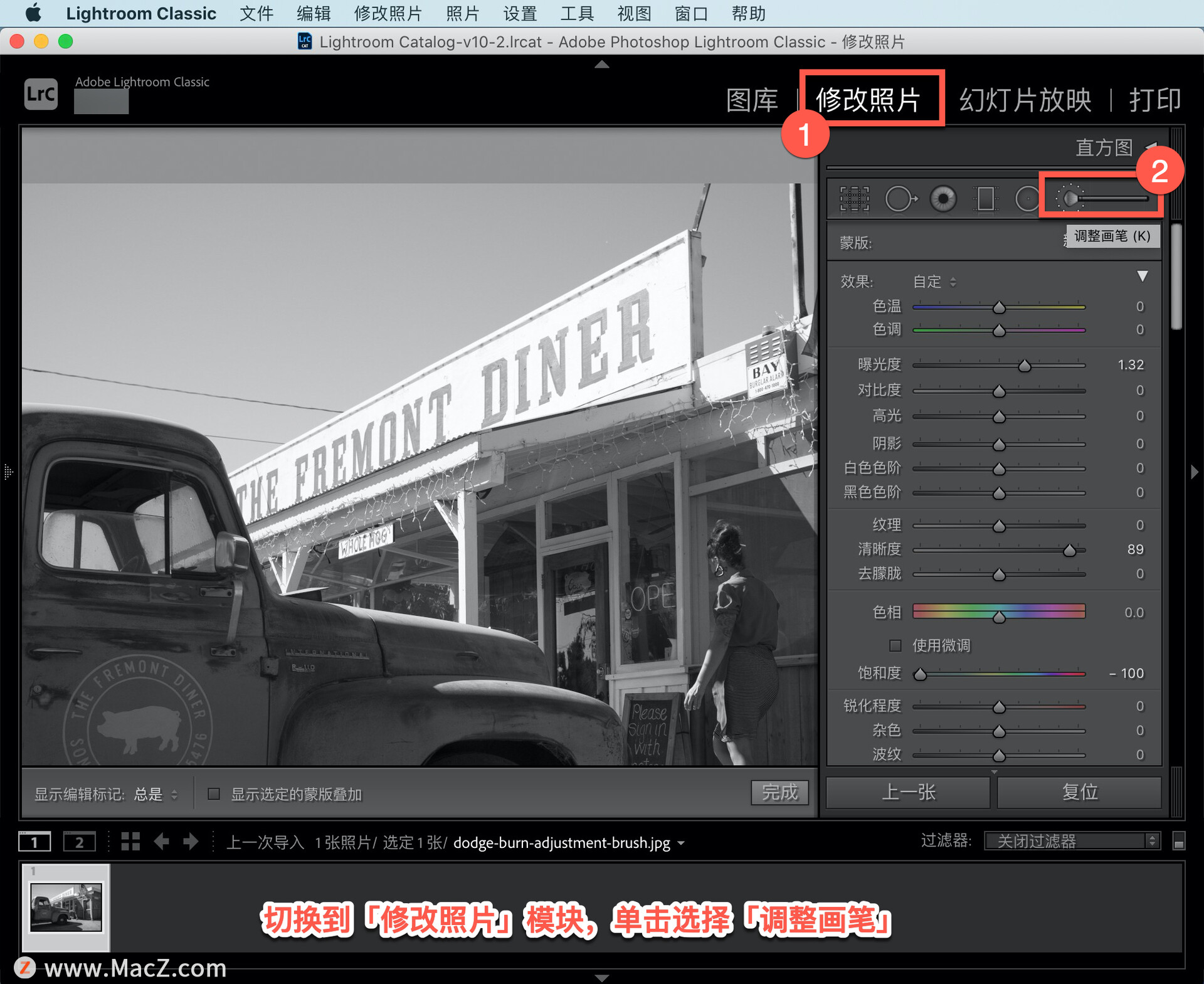Open the 设置 menu

520,13
